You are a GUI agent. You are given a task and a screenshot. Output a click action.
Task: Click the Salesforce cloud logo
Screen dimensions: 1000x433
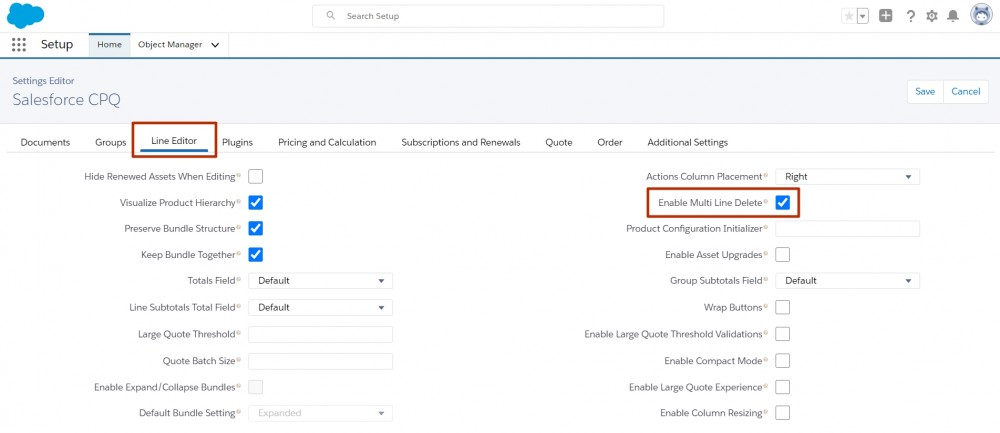26,15
